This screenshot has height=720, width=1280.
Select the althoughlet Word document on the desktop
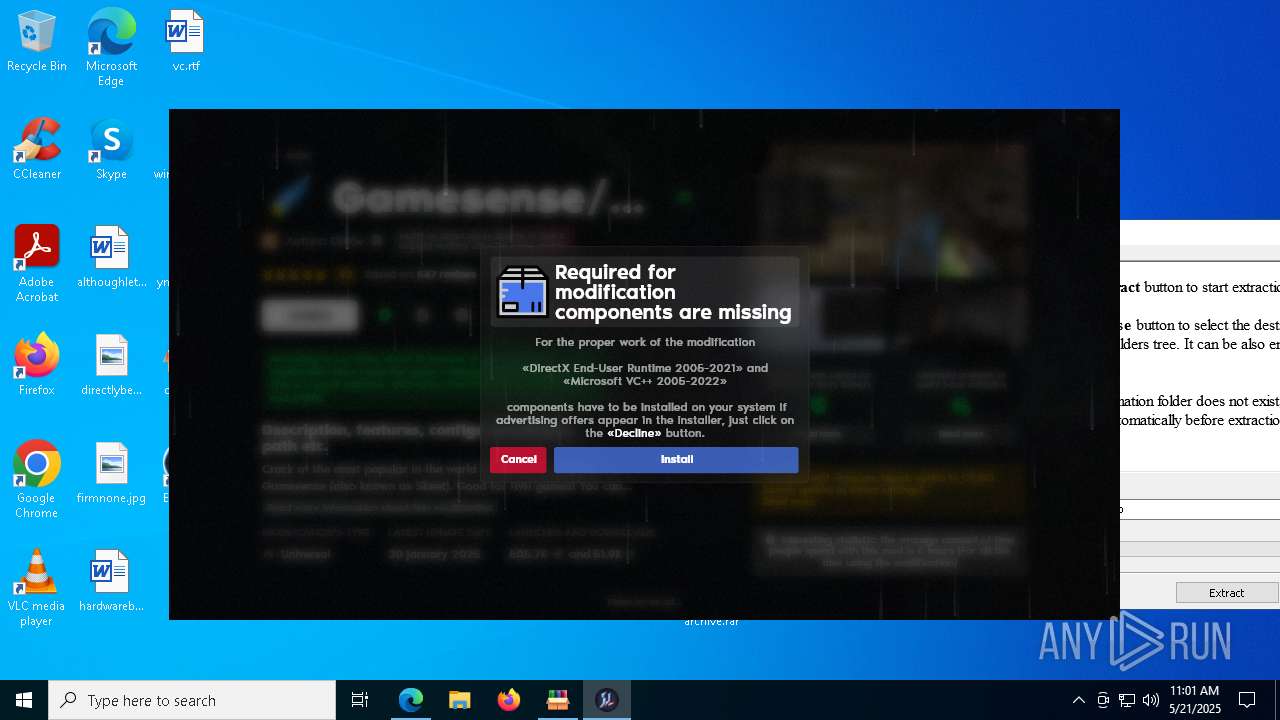point(111,257)
